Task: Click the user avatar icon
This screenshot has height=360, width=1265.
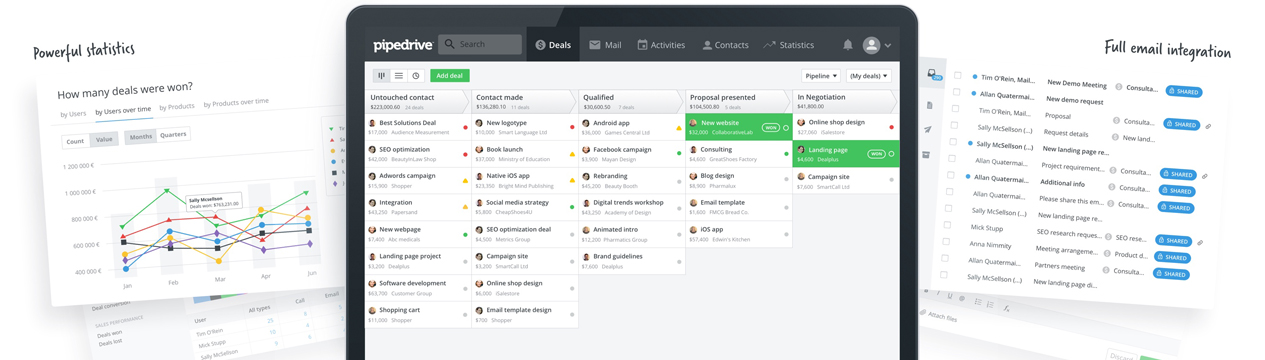Action: pos(872,45)
